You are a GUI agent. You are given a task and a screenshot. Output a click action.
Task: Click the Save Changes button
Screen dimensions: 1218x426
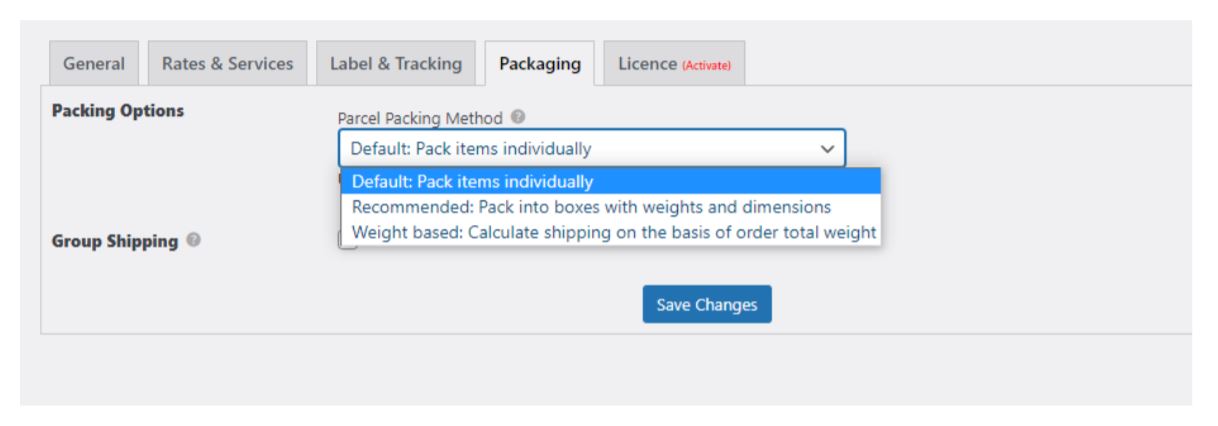pyautogui.click(x=707, y=304)
